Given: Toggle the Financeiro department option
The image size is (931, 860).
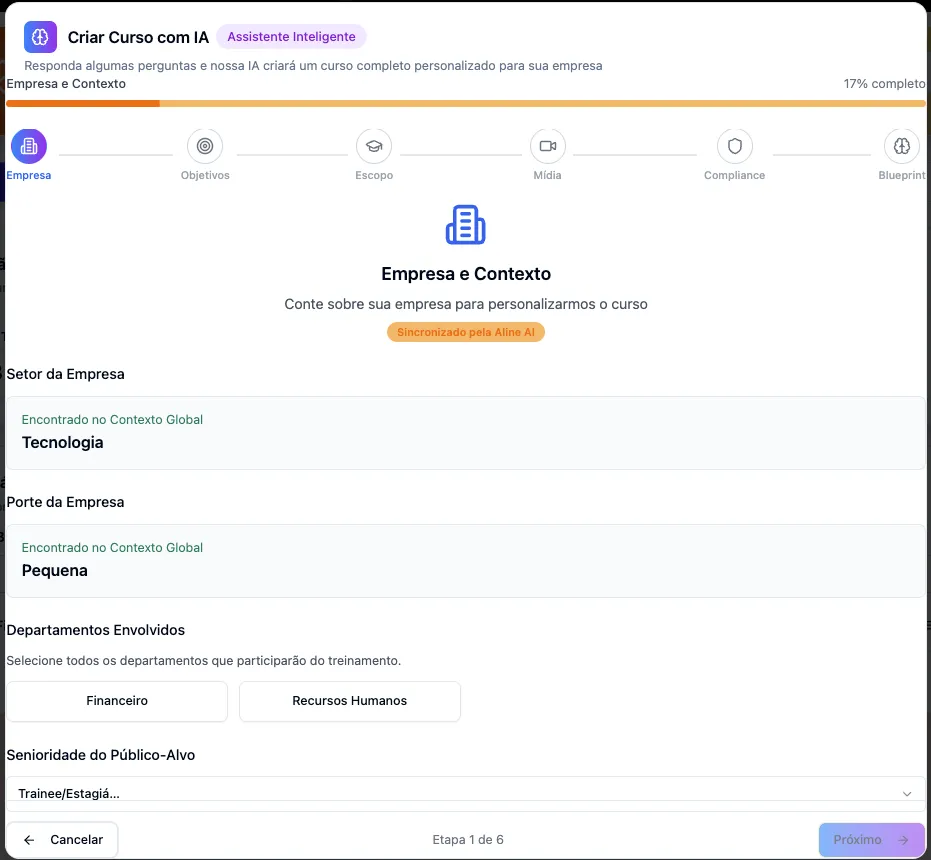Looking at the screenshot, I should tap(117, 701).
